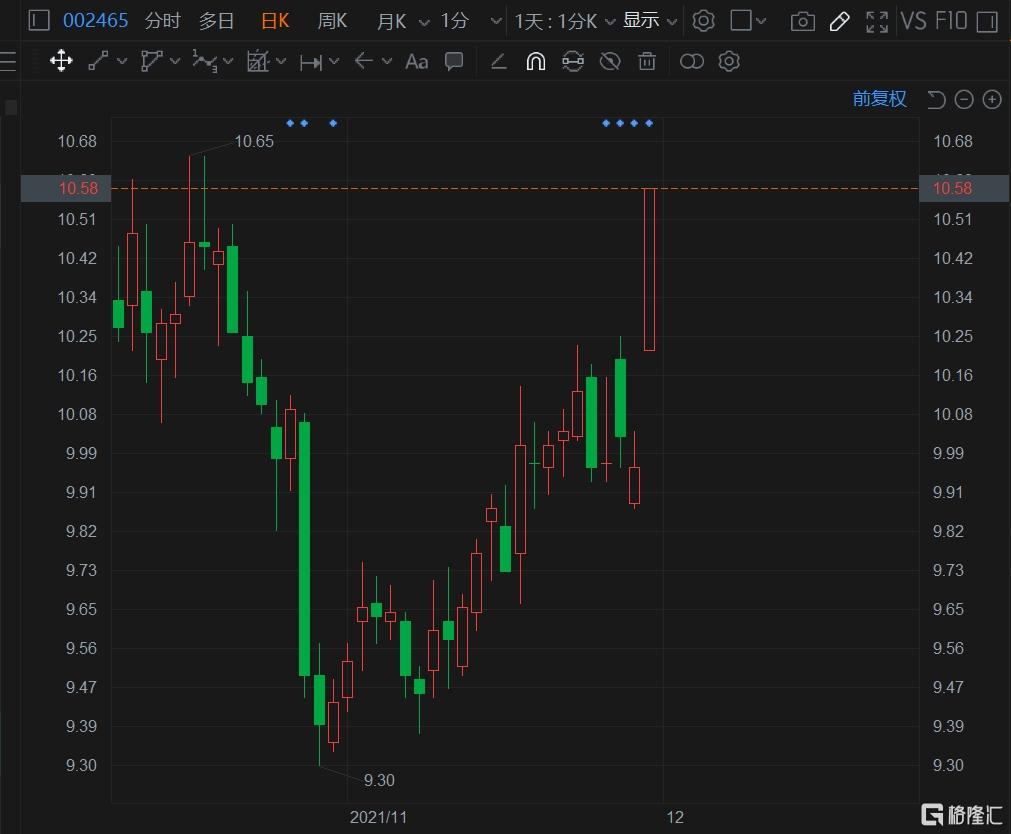Toggle the magnet snap tool

click(x=536, y=61)
